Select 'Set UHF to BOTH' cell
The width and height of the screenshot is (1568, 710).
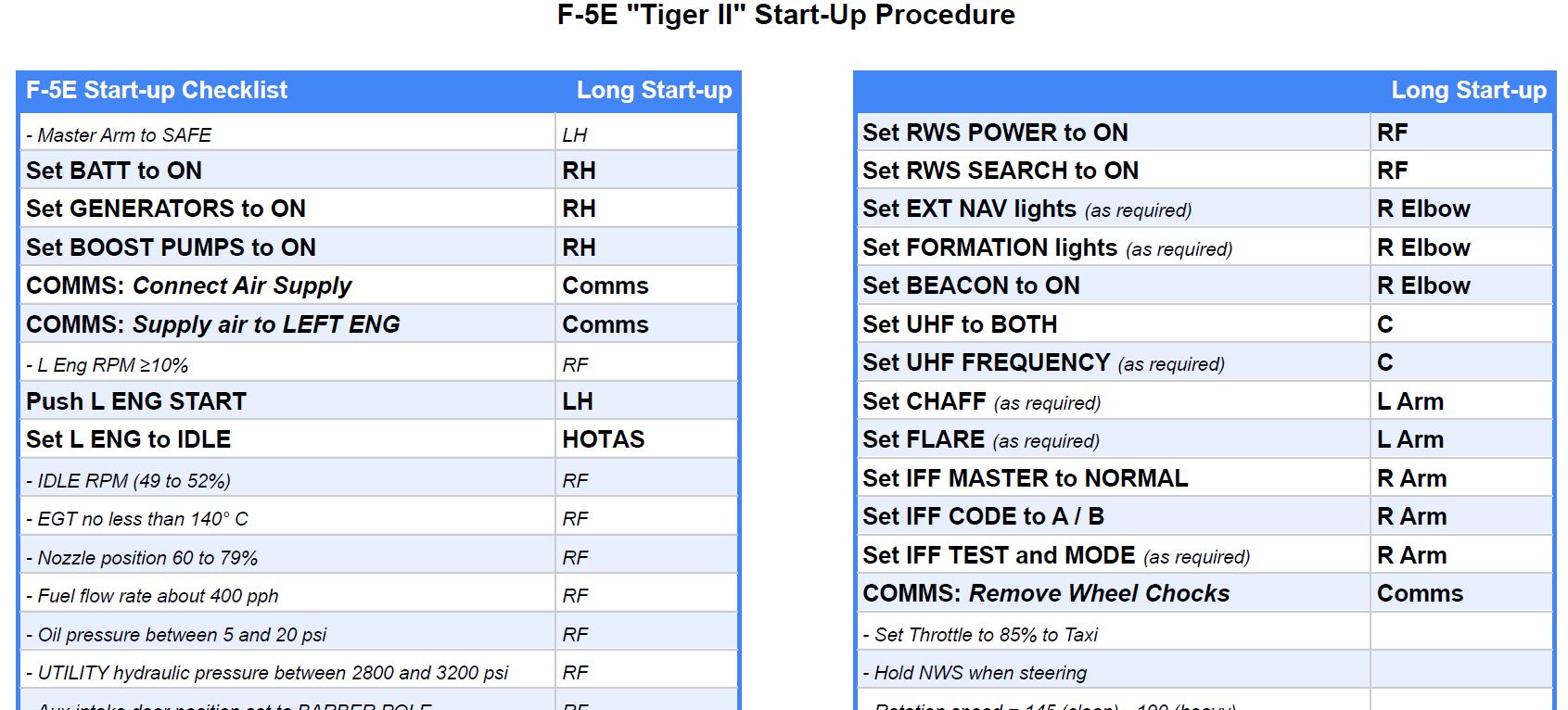pos(960,324)
